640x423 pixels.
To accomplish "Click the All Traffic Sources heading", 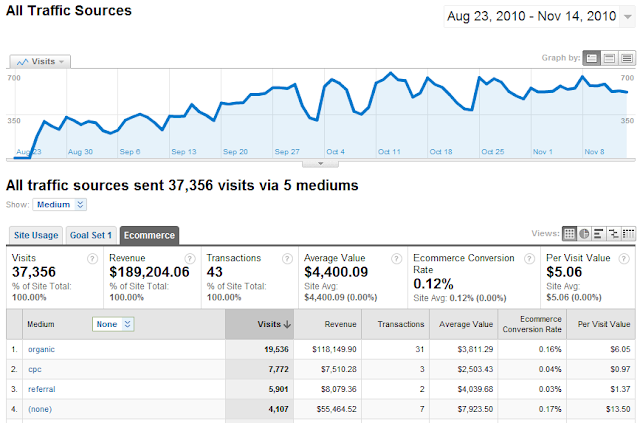I will click(69, 11).
